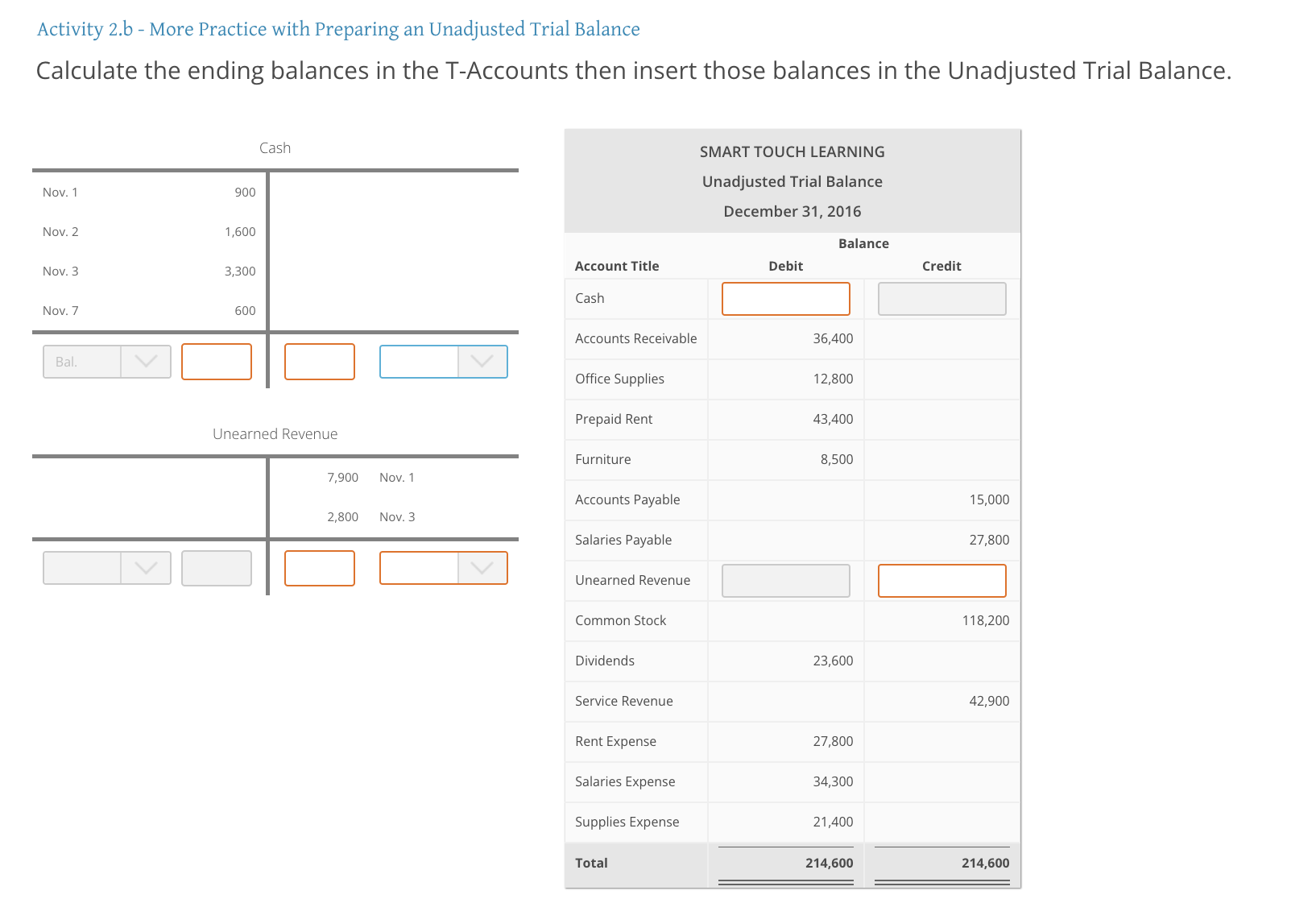Click the Cash credit field in trial balance

pyautogui.click(x=942, y=299)
